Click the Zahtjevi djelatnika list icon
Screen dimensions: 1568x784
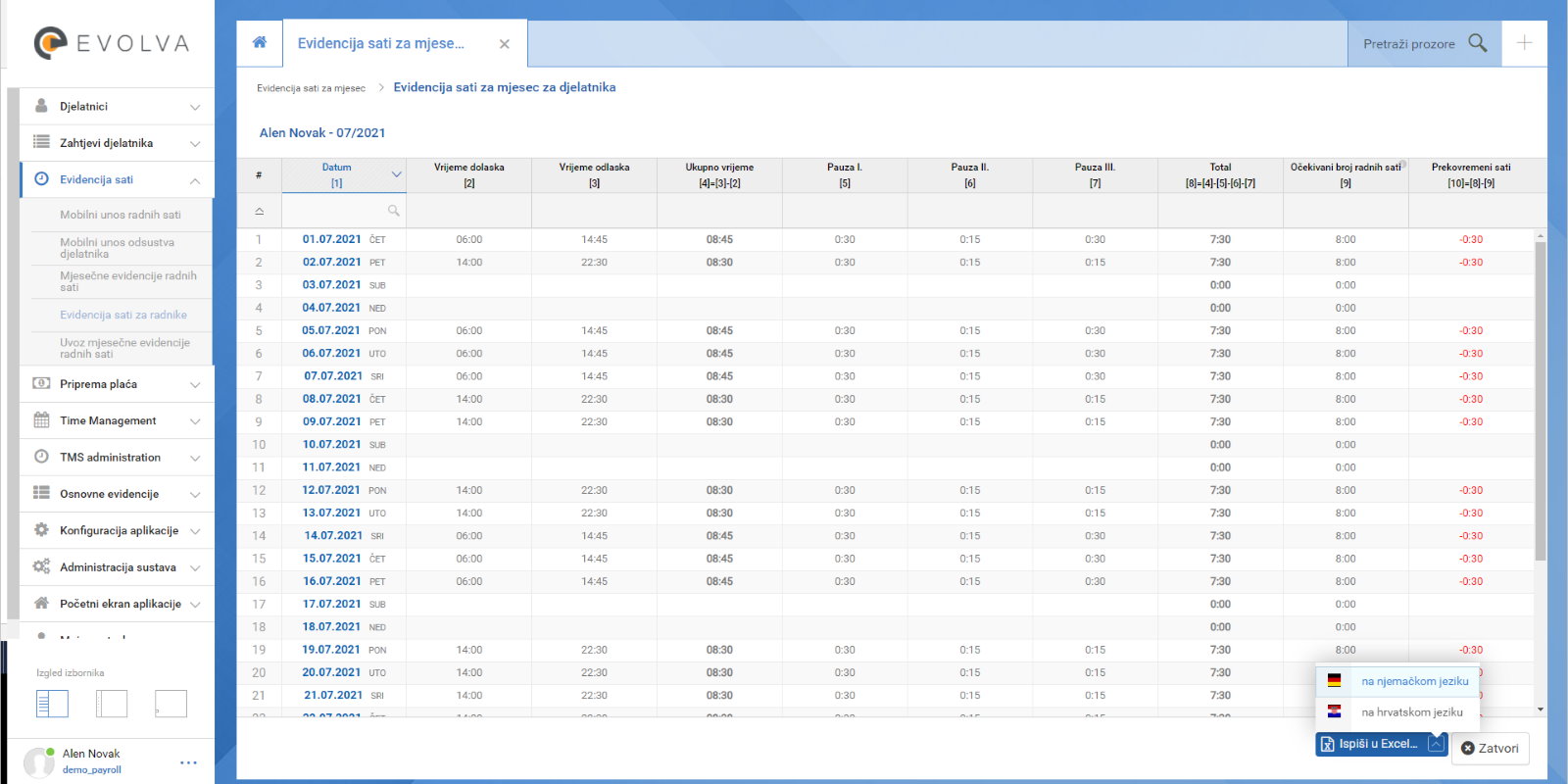tap(41, 142)
